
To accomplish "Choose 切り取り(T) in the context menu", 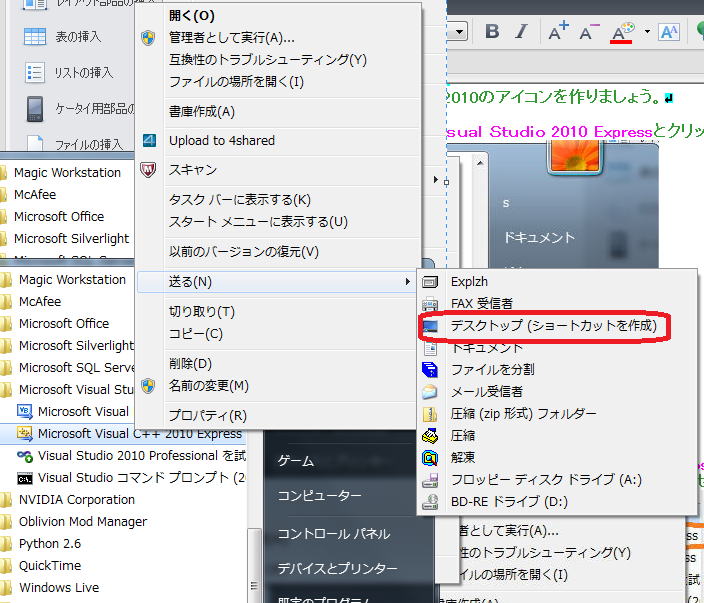I will 278,312.
